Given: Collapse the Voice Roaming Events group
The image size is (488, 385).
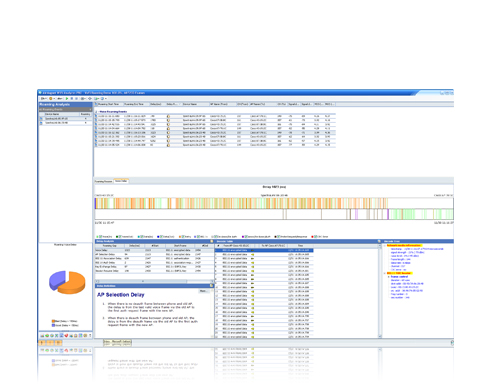Looking at the screenshot, I should (x=96, y=112).
